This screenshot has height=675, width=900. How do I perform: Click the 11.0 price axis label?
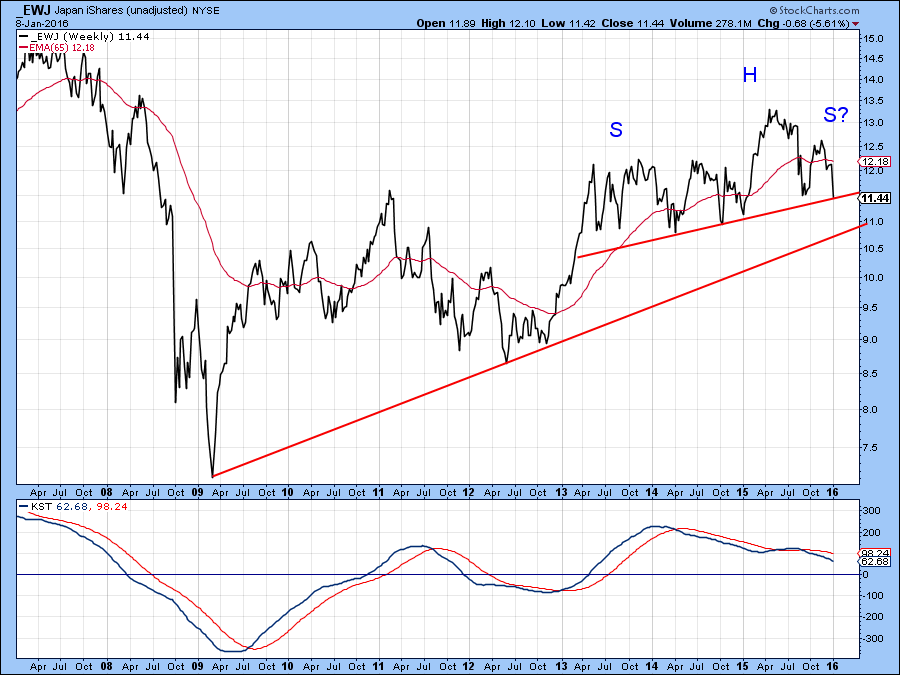[x=872, y=222]
